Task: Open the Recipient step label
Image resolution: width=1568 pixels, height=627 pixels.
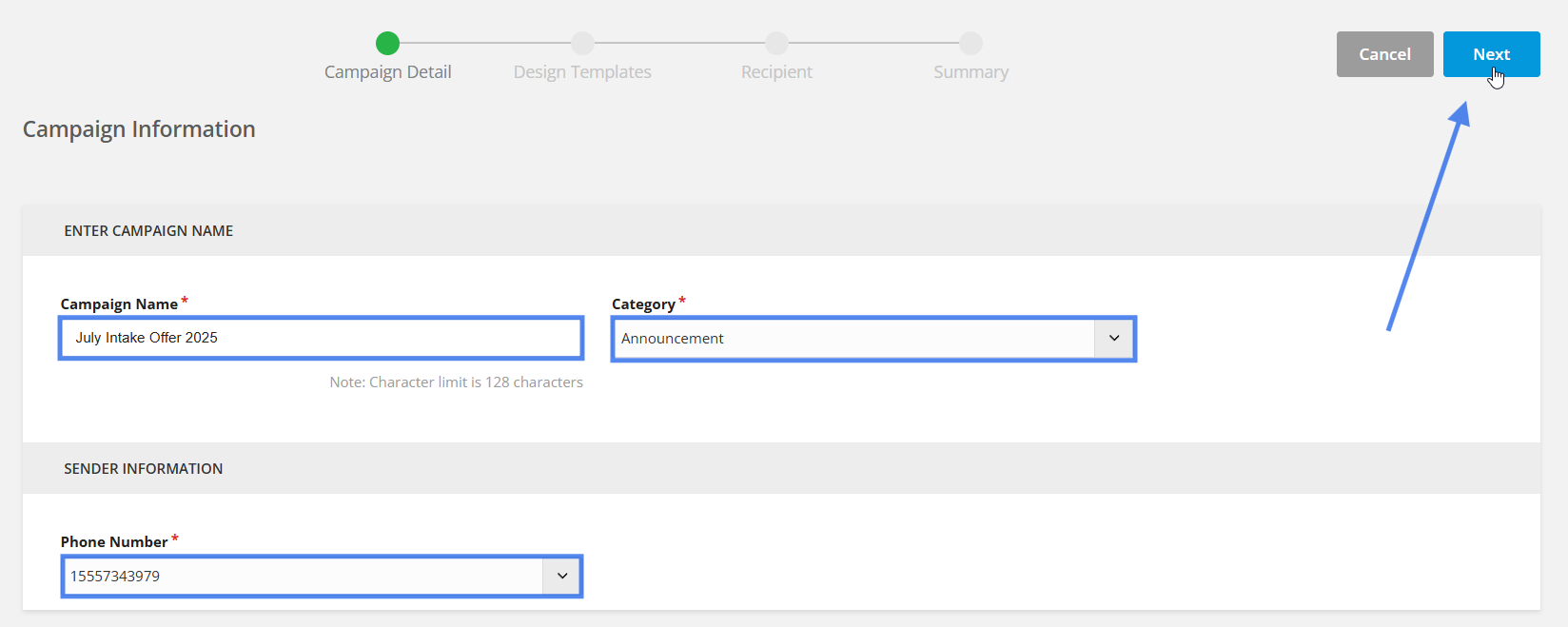Action: point(776,72)
